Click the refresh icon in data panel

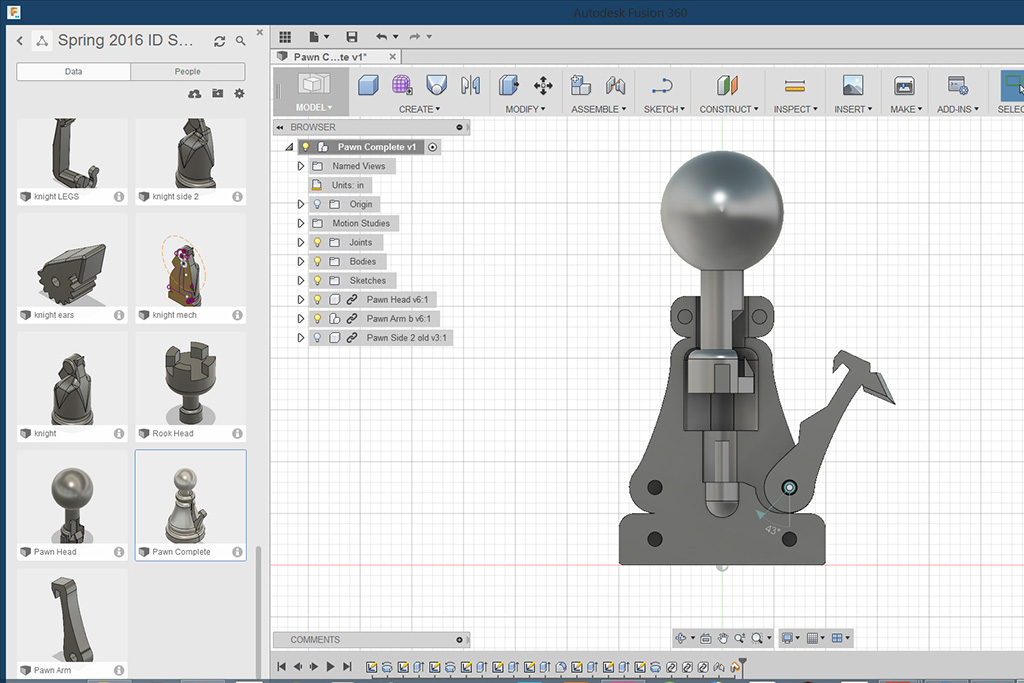pyautogui.click(x=219, y=41)
